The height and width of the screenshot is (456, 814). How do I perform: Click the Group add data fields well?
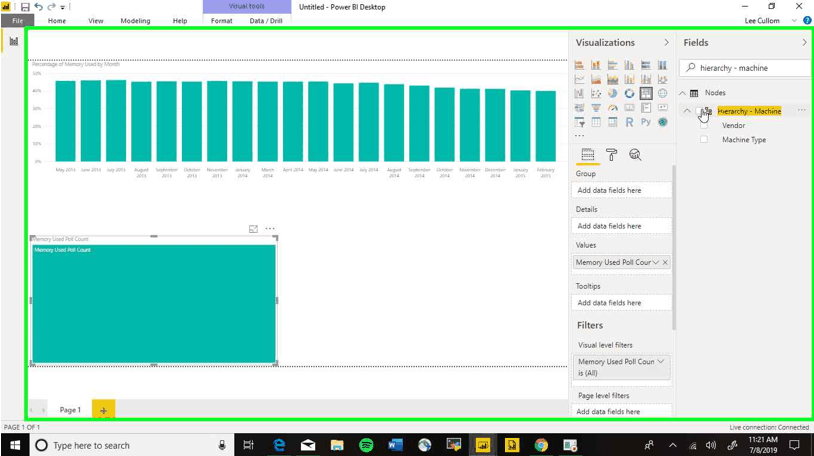[621, 191]
